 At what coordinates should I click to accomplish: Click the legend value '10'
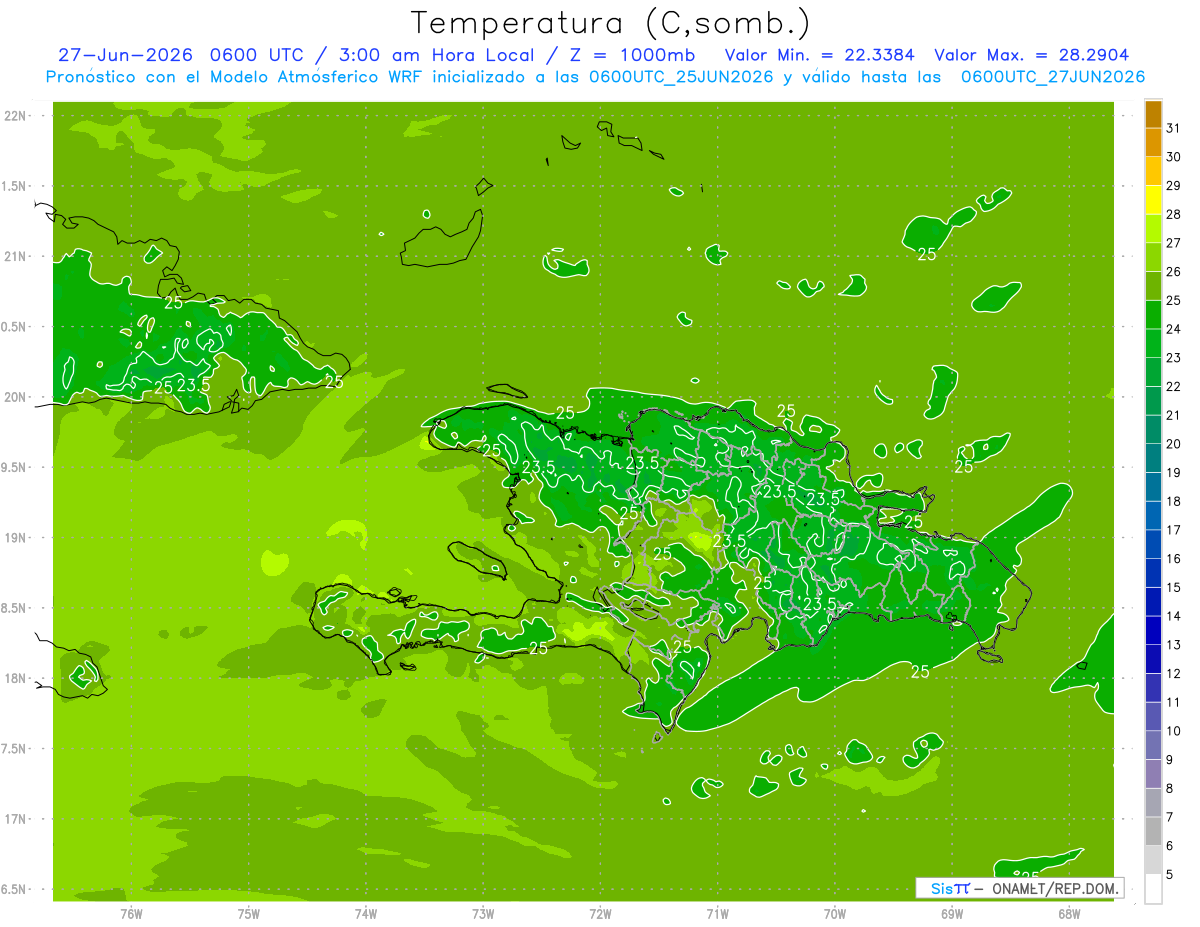point(1174,731)
